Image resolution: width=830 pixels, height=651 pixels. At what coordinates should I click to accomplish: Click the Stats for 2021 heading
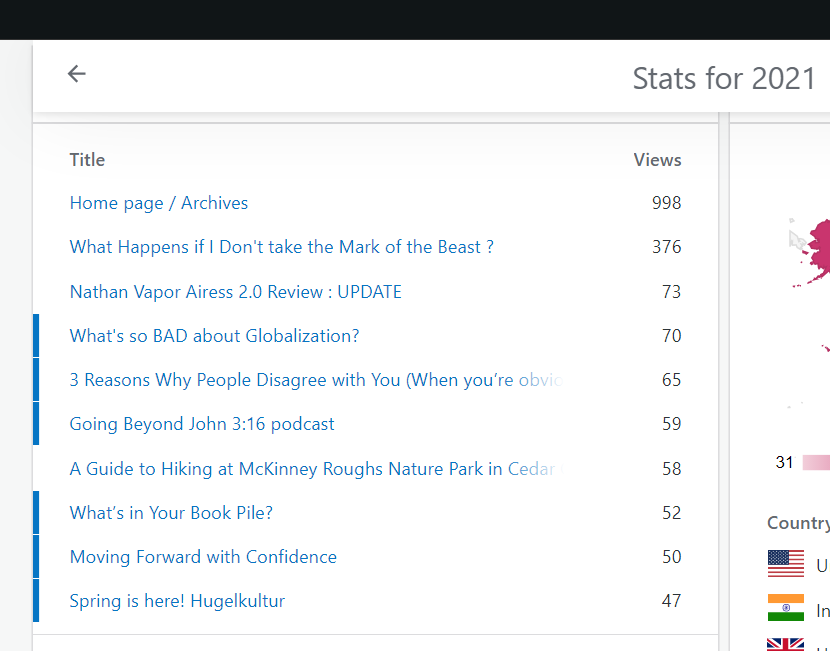[x=724, y=78]
